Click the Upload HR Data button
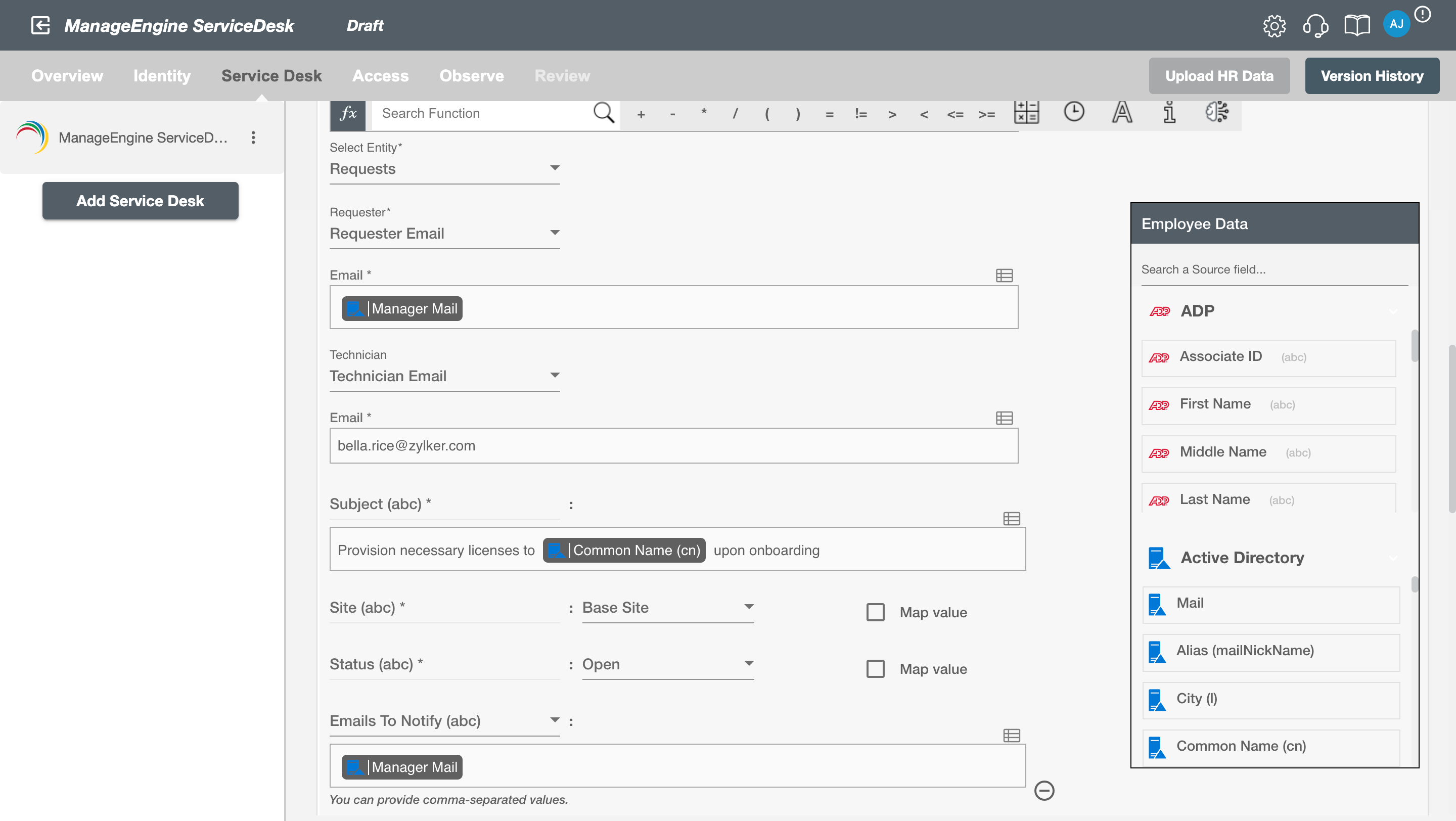Image resolution: width=1456 pixels, height=821 pixels. (1218, 76)
